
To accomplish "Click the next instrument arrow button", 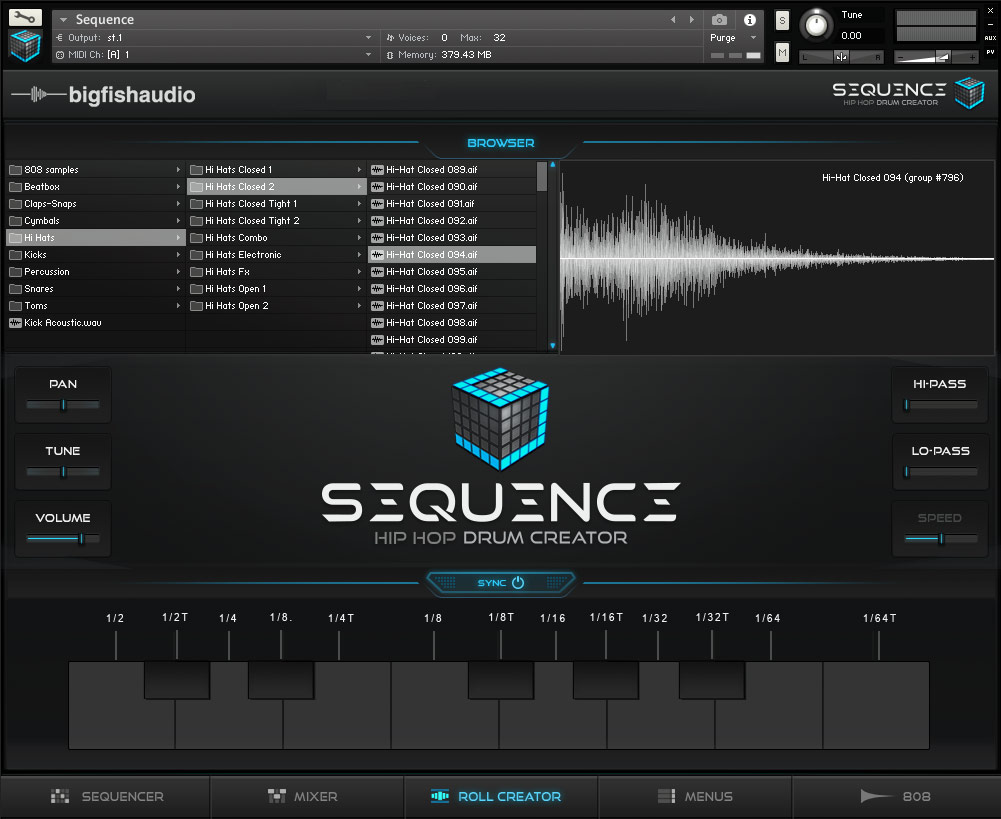I will (x=691, y=18).
